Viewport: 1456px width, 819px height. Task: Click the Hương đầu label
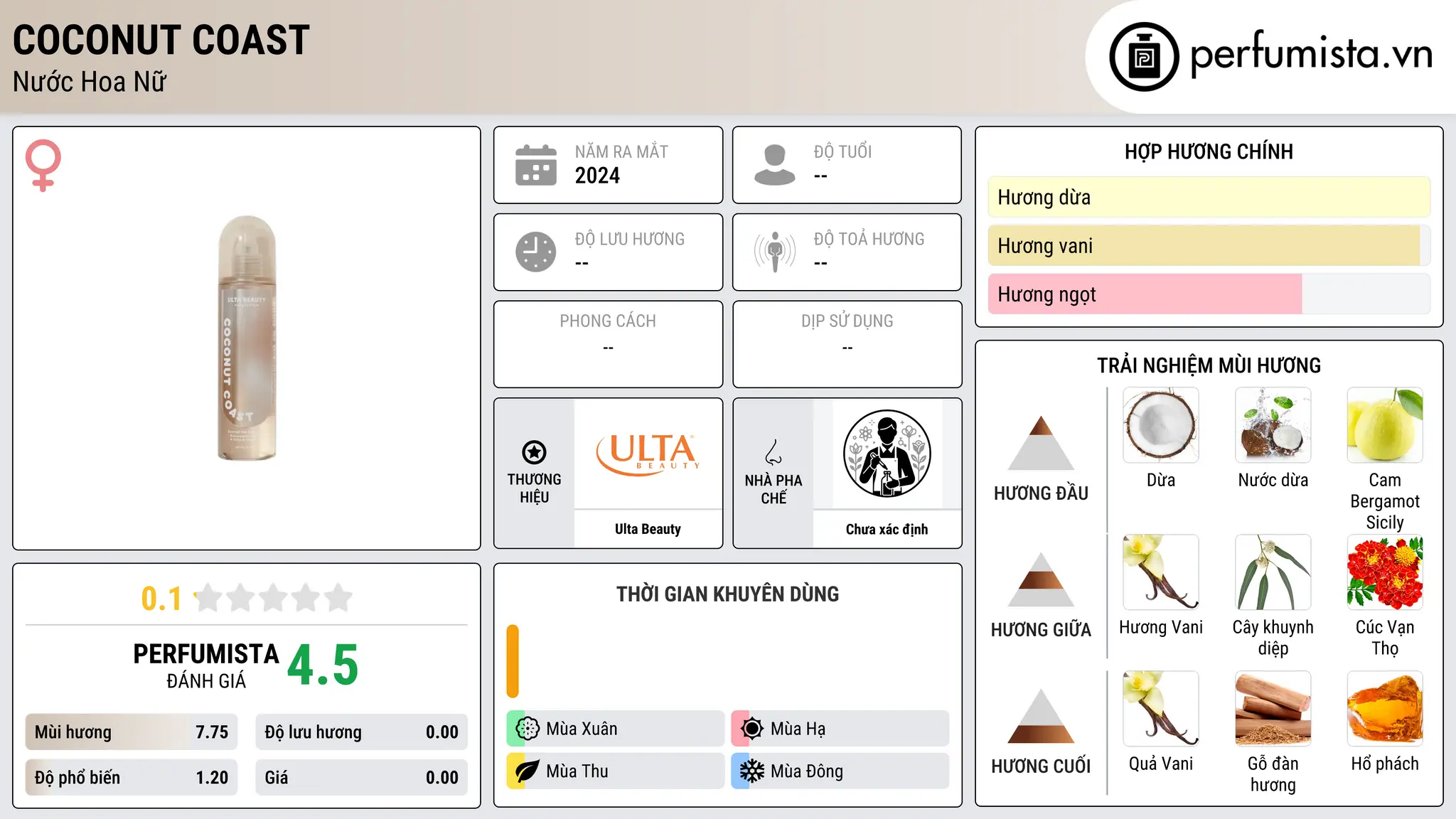point(1041,493)
